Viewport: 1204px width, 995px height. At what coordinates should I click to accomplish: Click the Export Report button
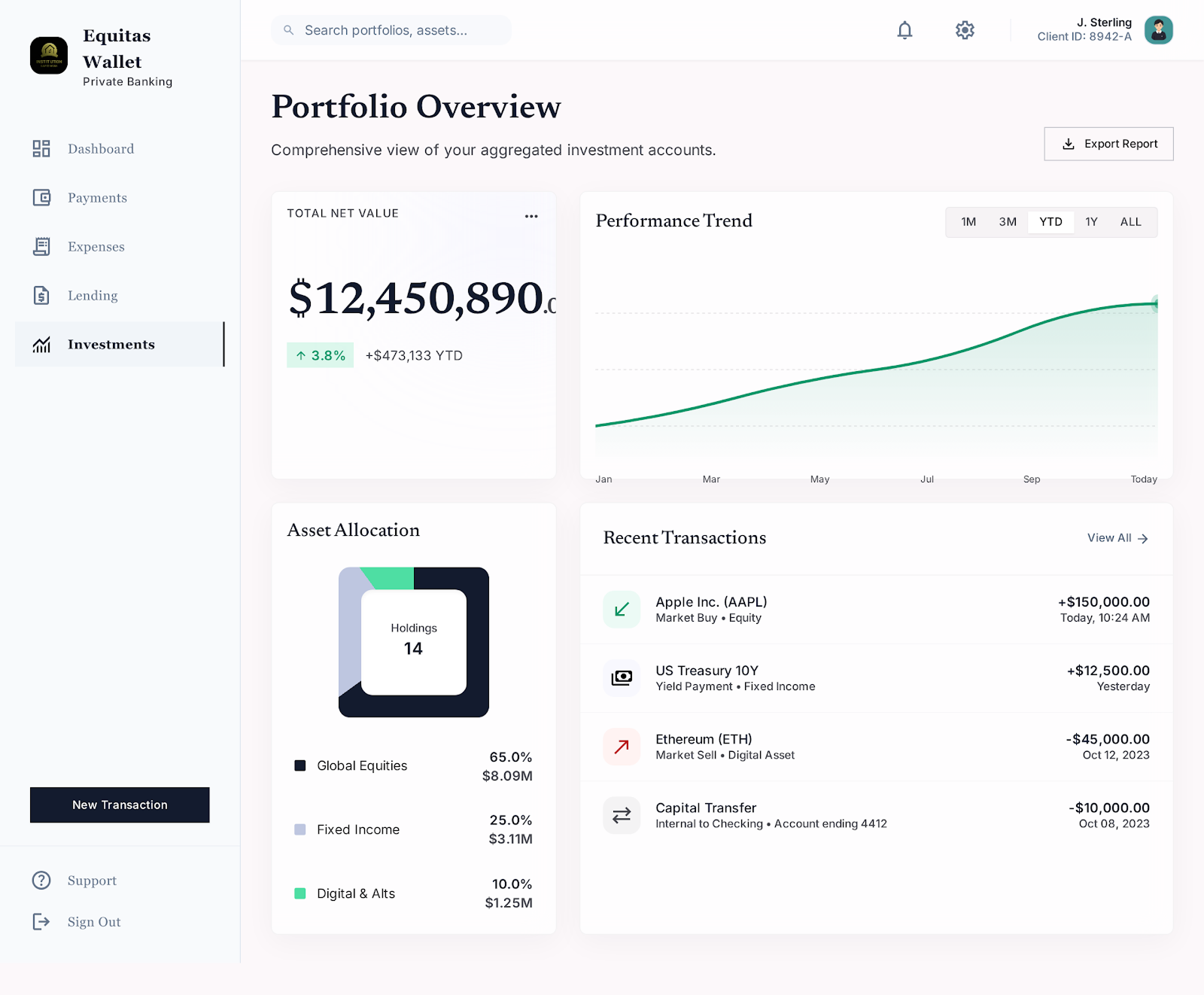(1108, 144)
